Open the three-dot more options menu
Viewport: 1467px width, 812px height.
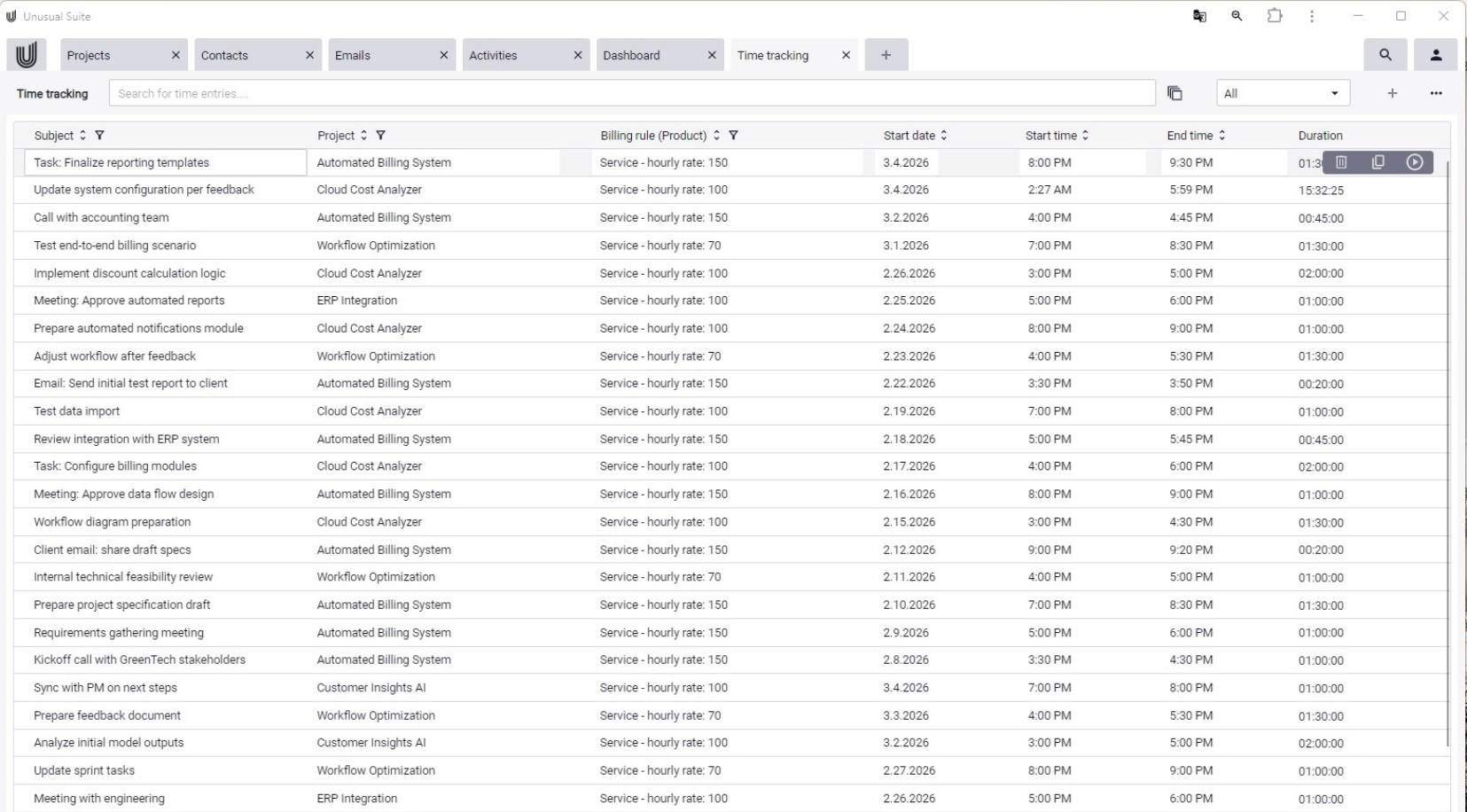pyautogui.click(x=1435, y=93)
